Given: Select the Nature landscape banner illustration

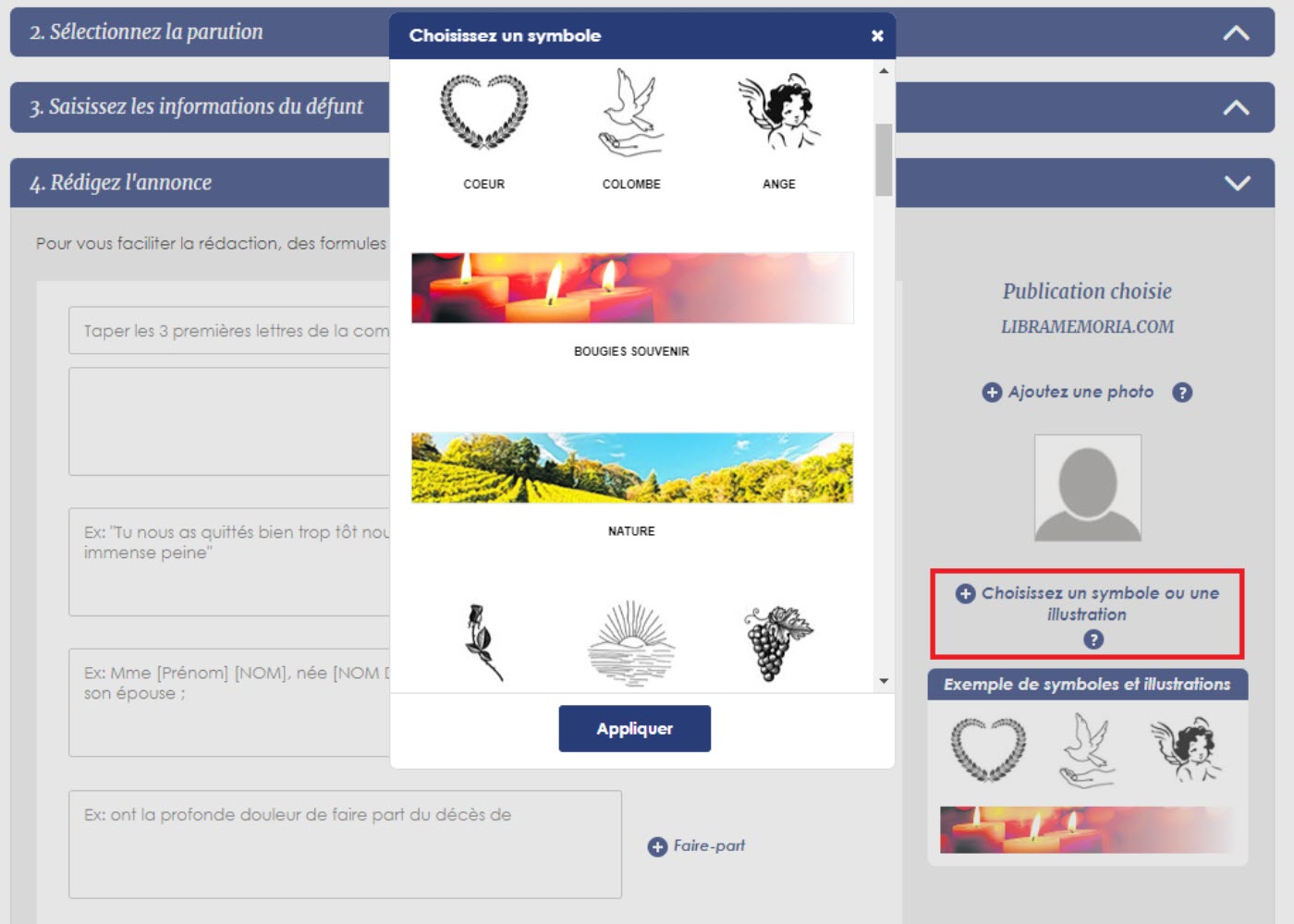Looking at the screenshot, I should (631, 468).
